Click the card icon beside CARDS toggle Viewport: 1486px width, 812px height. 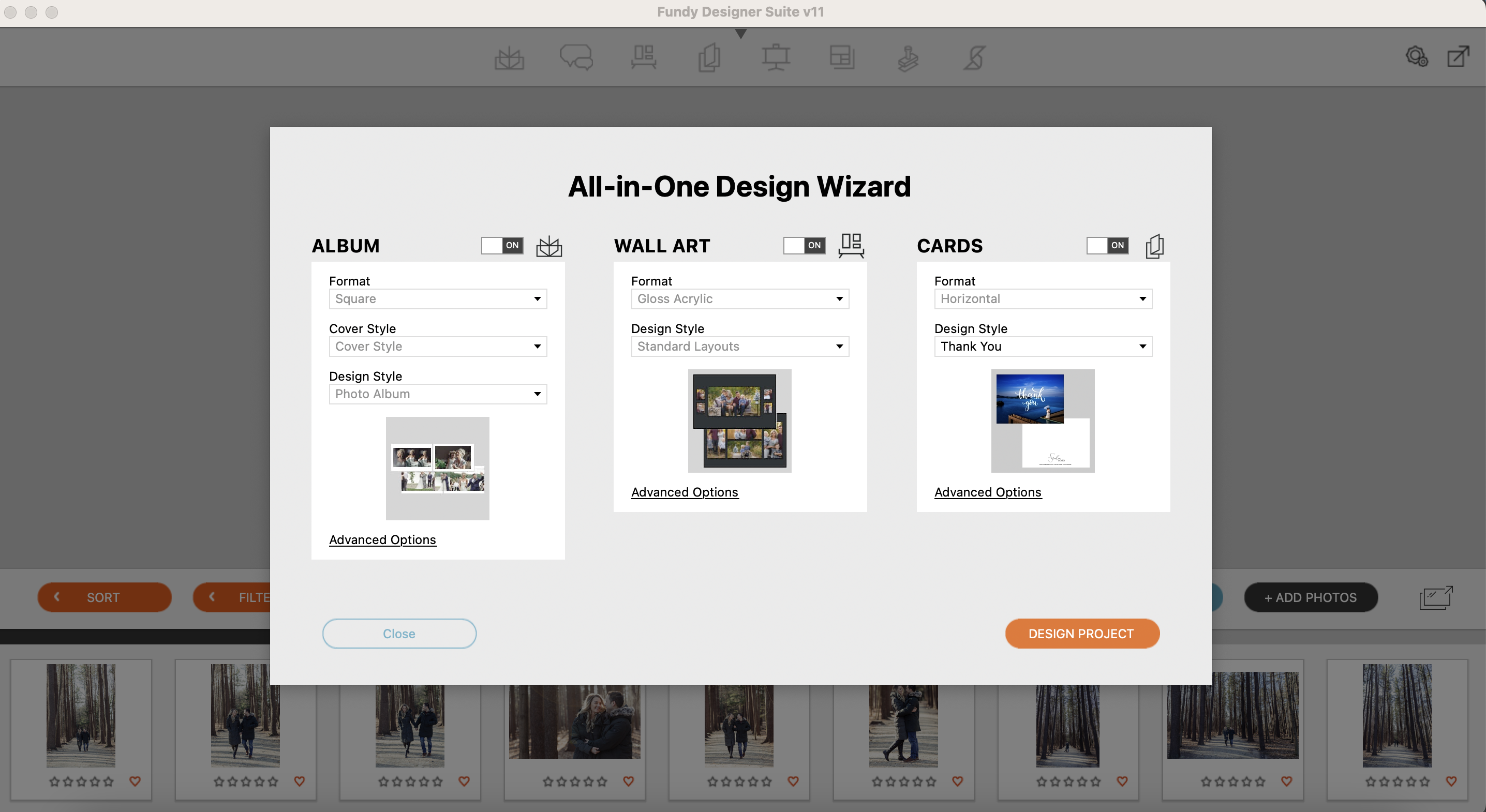1154,246
